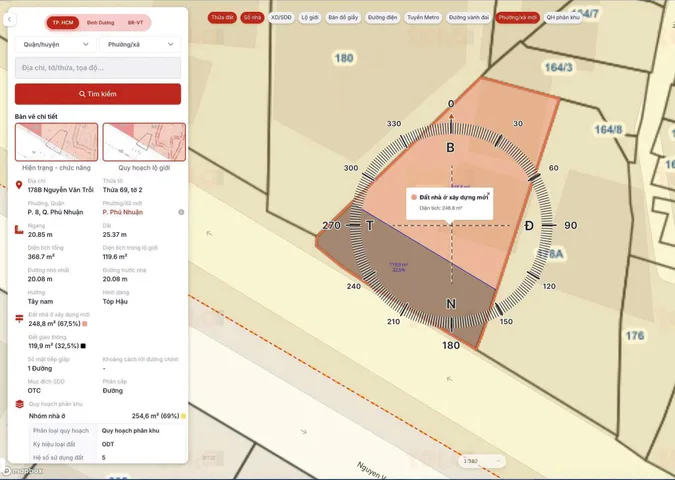The image size is (675, 480).
Task: Click the Tóp Hậu shape value
Action: click(x=115, y=301)
